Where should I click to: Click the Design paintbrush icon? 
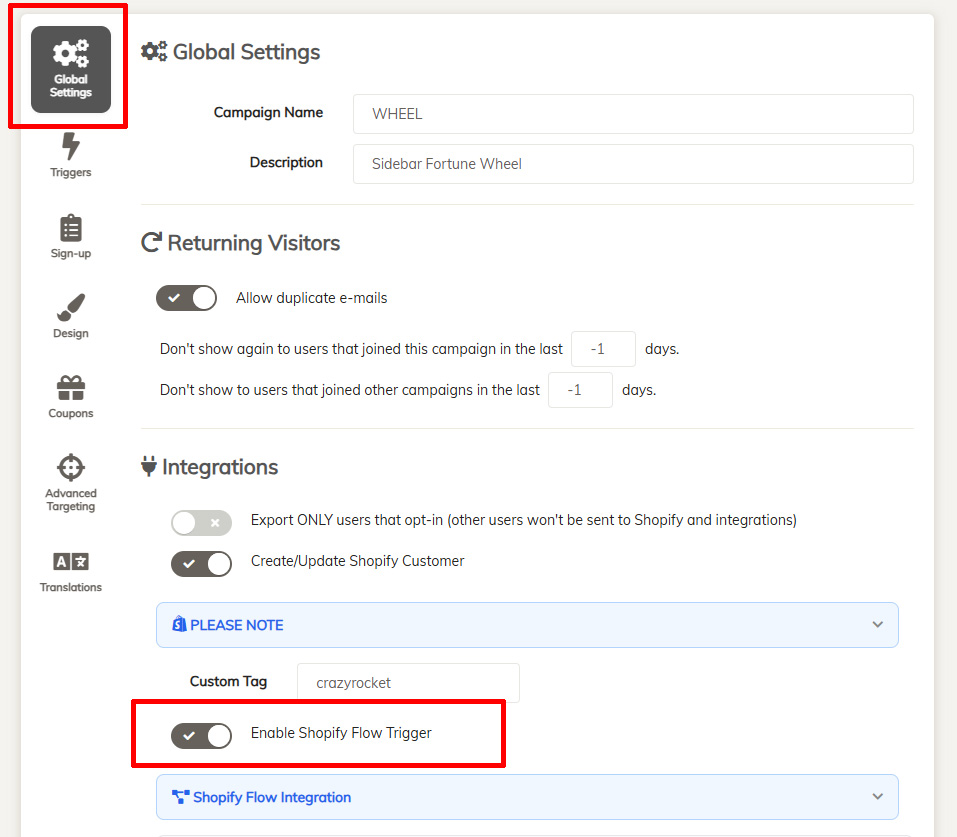click(71, 308)
